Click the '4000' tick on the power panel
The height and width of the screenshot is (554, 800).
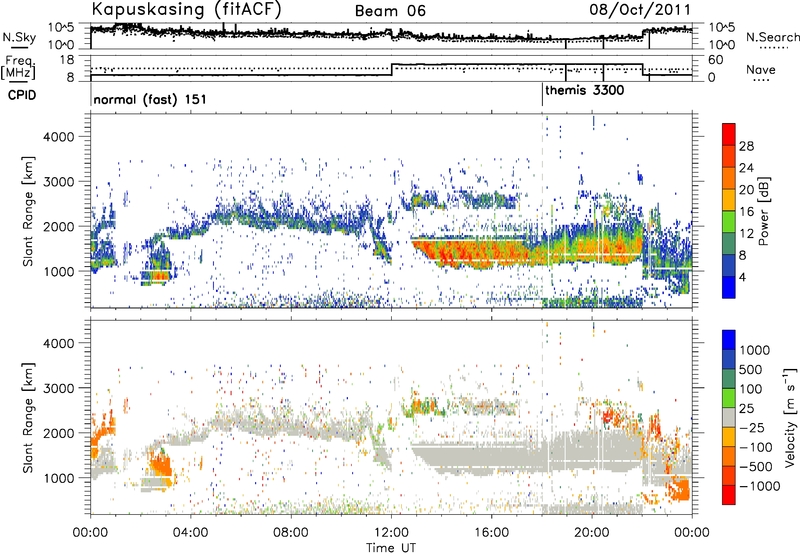coord(59,137)
